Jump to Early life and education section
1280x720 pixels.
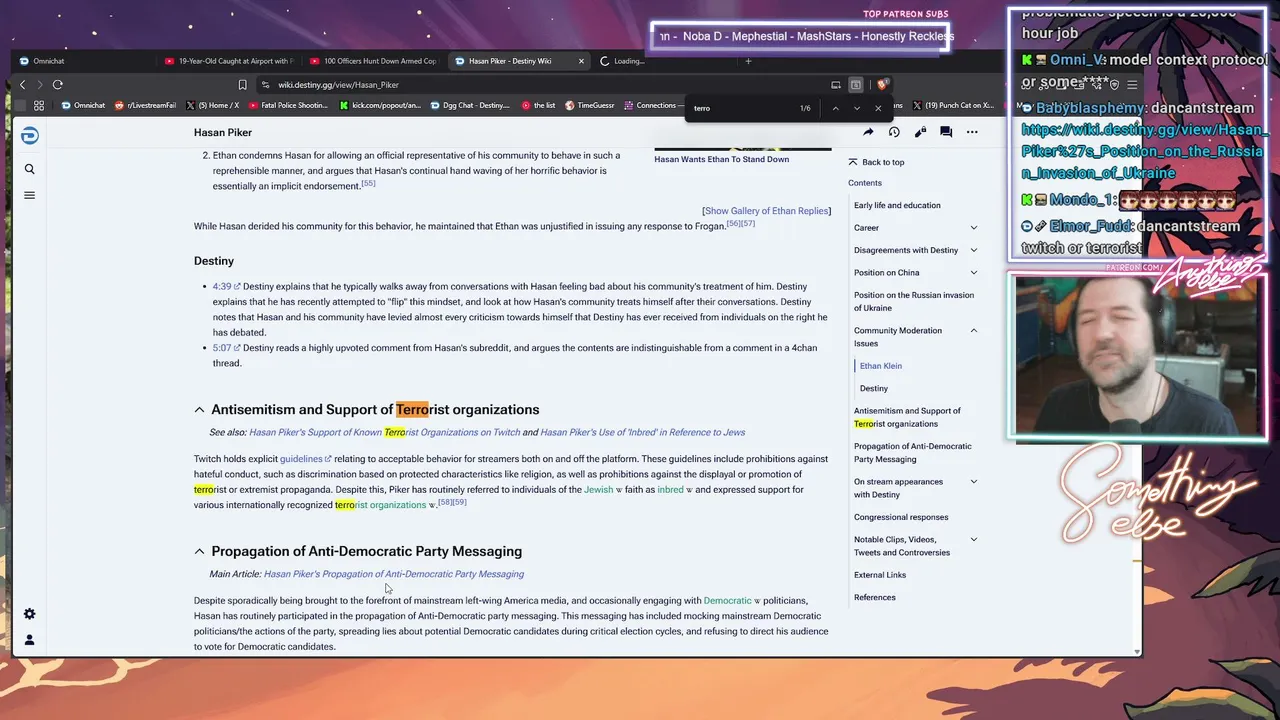coord(897,205)
